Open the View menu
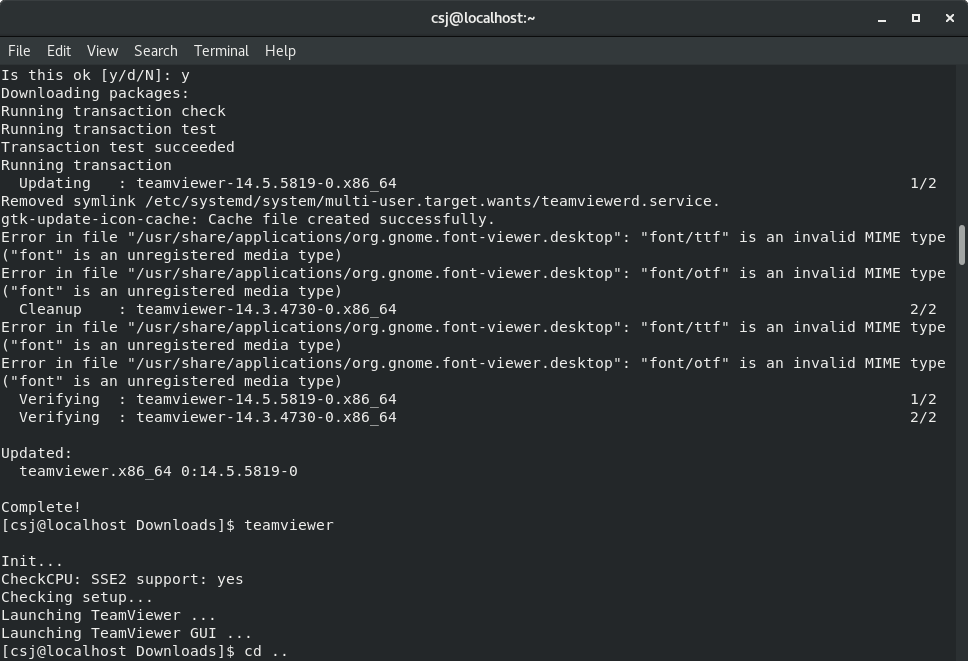 coord(102,51)
